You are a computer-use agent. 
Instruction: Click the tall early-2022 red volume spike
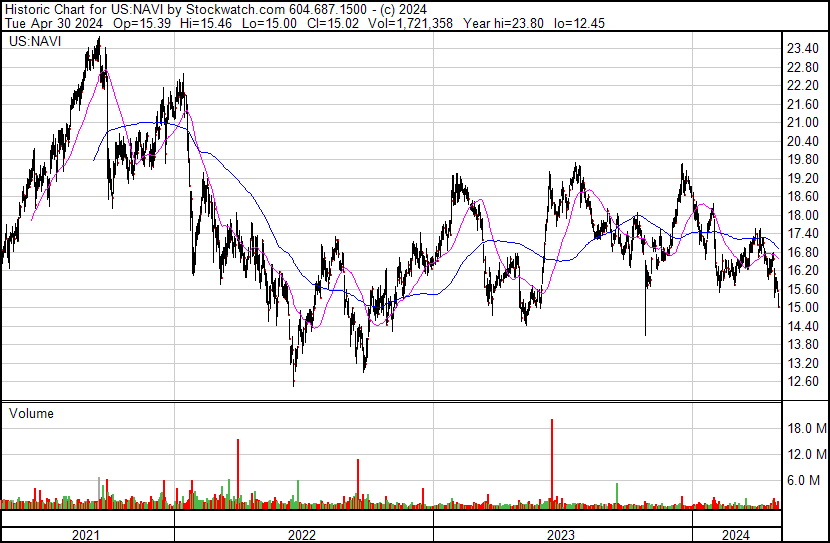238,474
